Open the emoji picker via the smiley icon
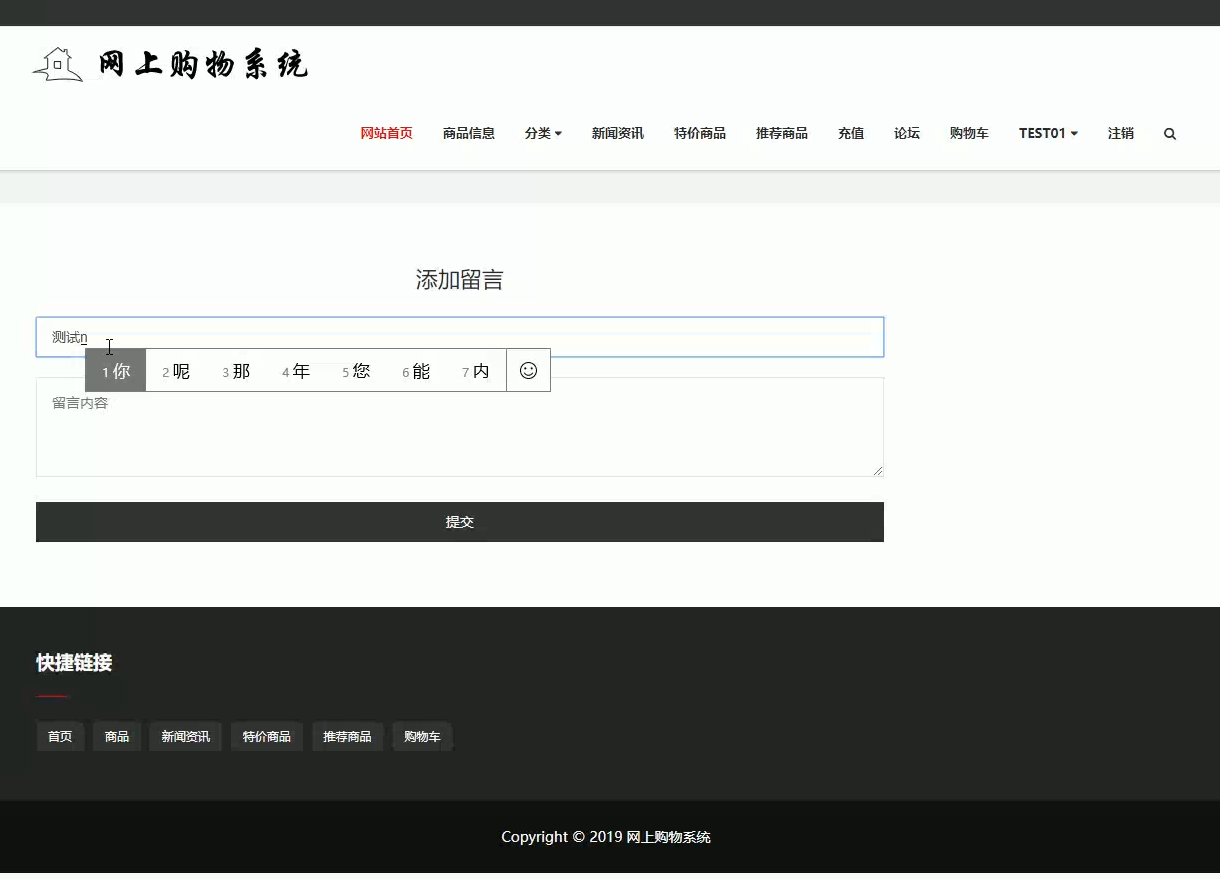Screen dimensions: 1220x880 [x=528, y=370]
